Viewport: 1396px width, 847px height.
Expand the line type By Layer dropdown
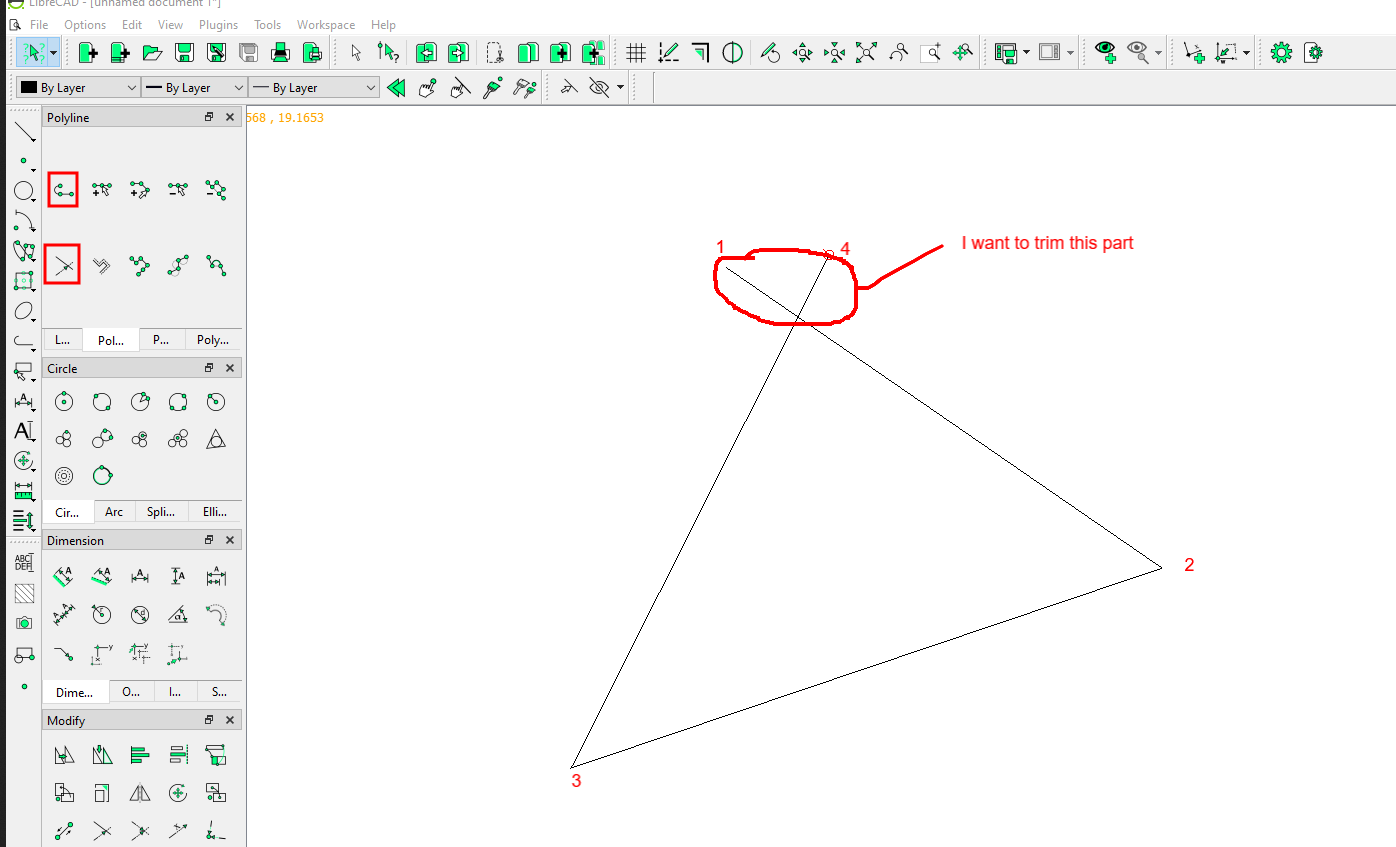(x=313, y=88)
